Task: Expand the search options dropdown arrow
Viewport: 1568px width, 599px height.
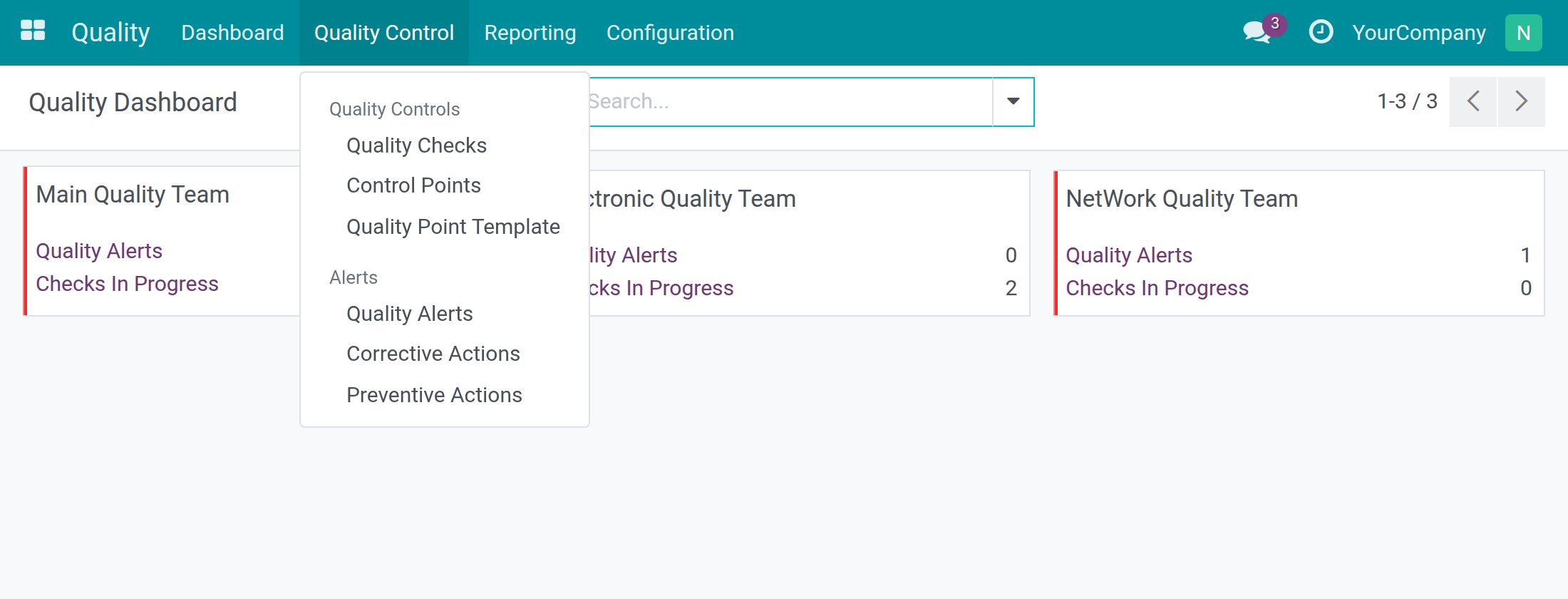Action: [1013, 102]
